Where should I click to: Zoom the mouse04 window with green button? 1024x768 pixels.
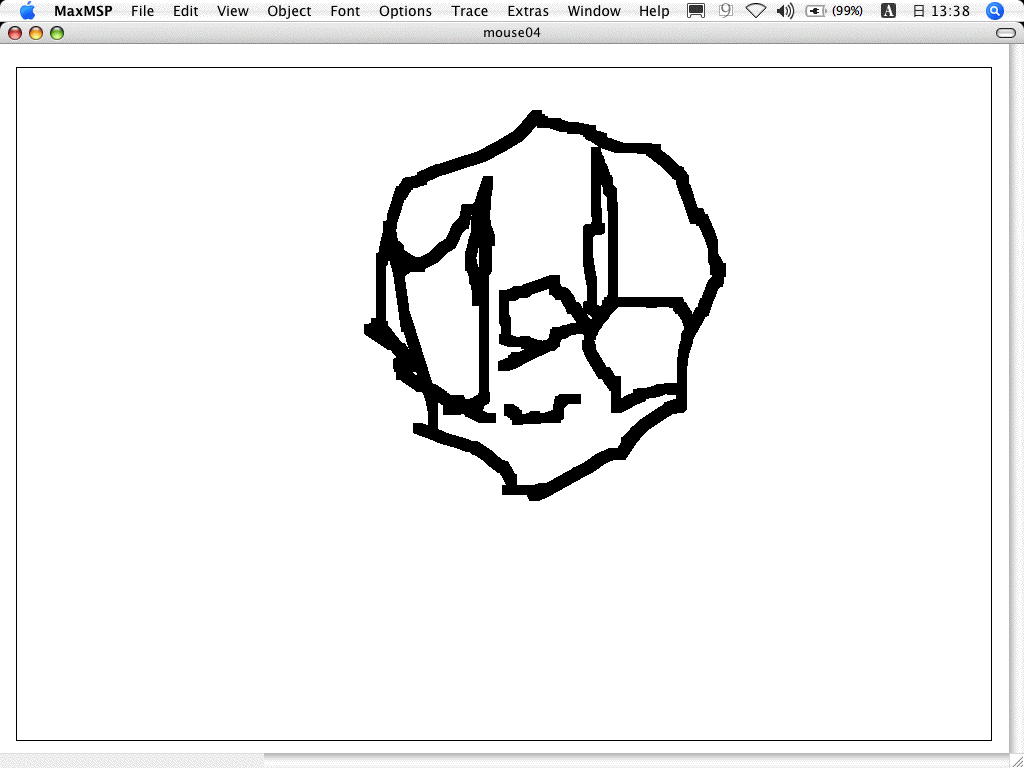pos(57,33)
